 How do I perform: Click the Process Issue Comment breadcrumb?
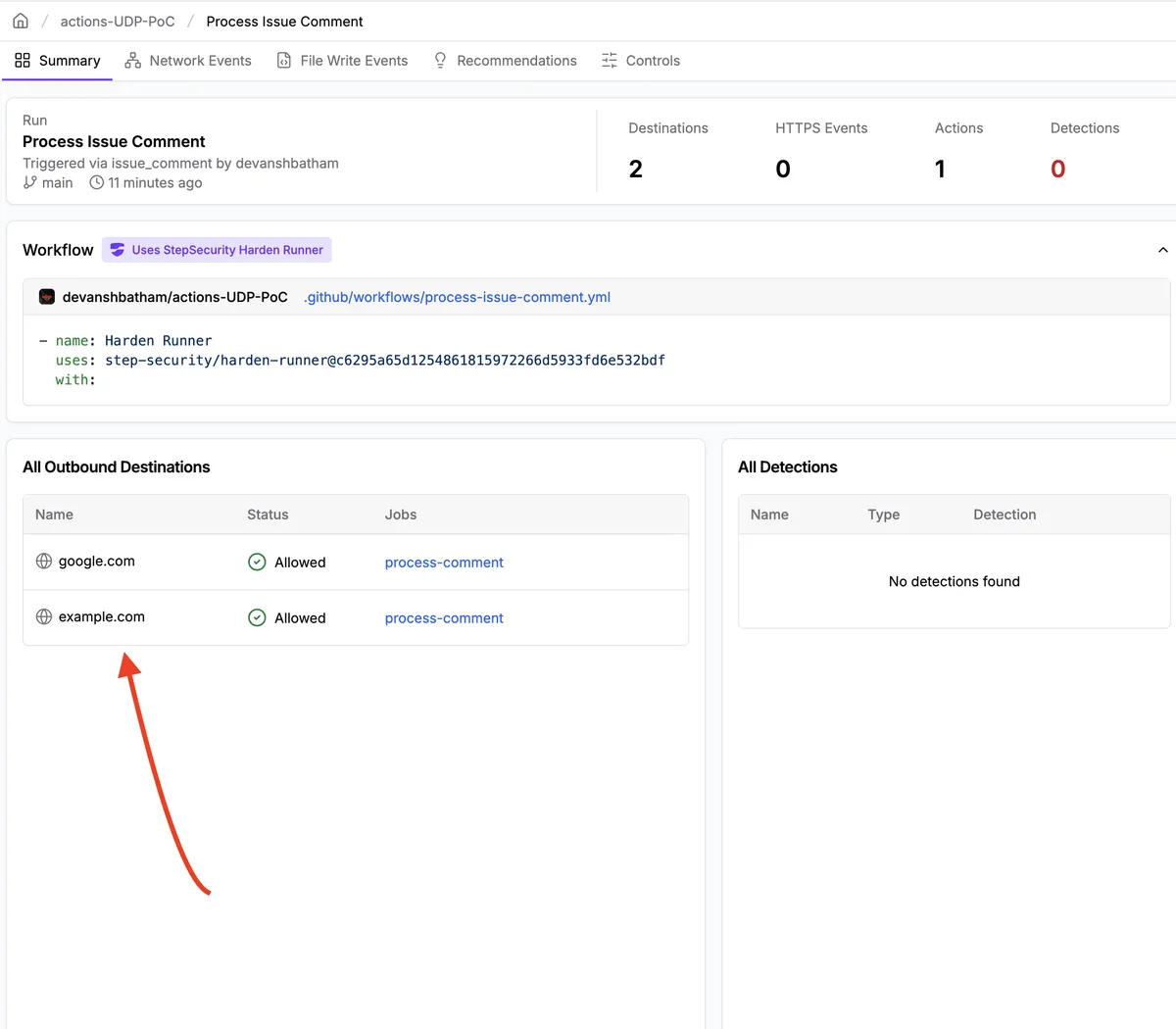pos(284,22)
